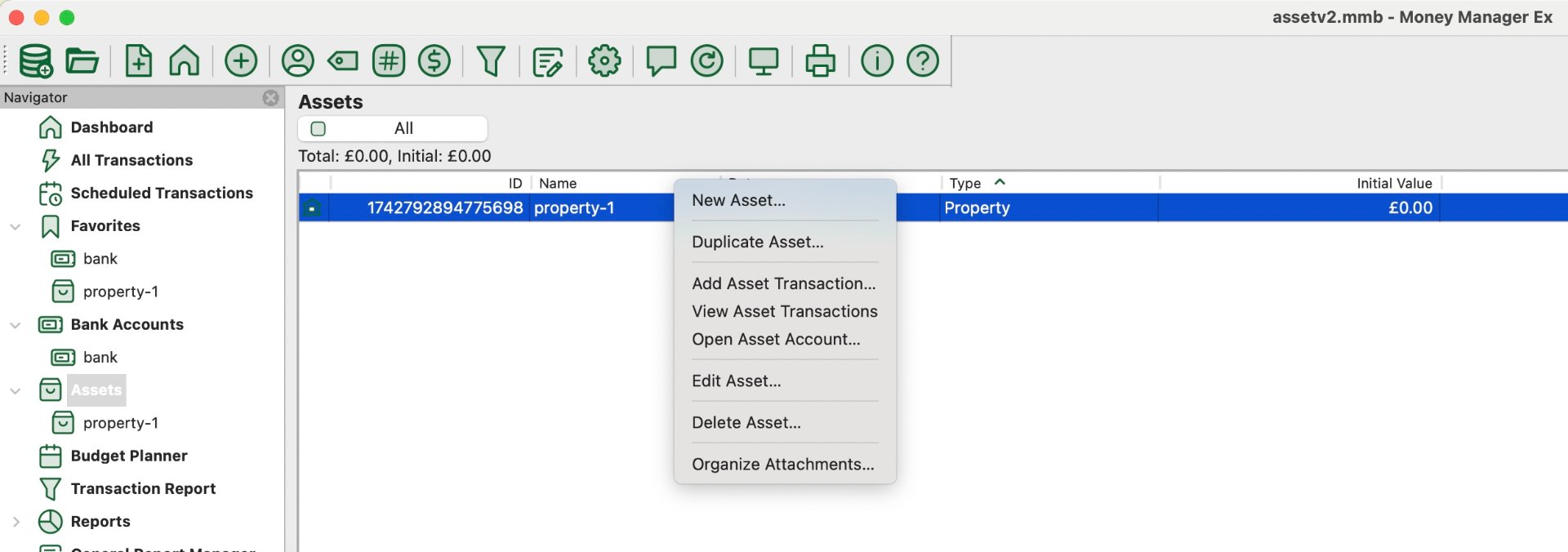Sort assets by the Type column header
Screen dimensions: 1568x552
[965, 184]
